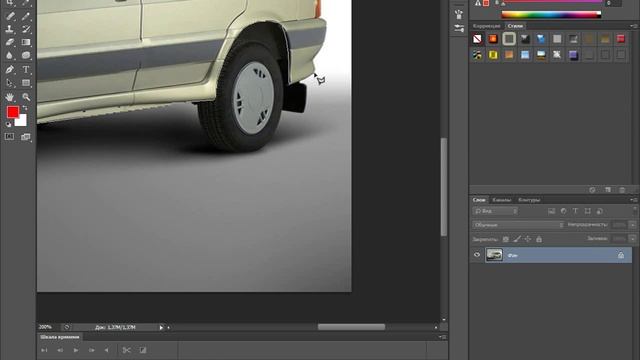
Task: Apply the blue glass style swatch
Action: (541, 39)
